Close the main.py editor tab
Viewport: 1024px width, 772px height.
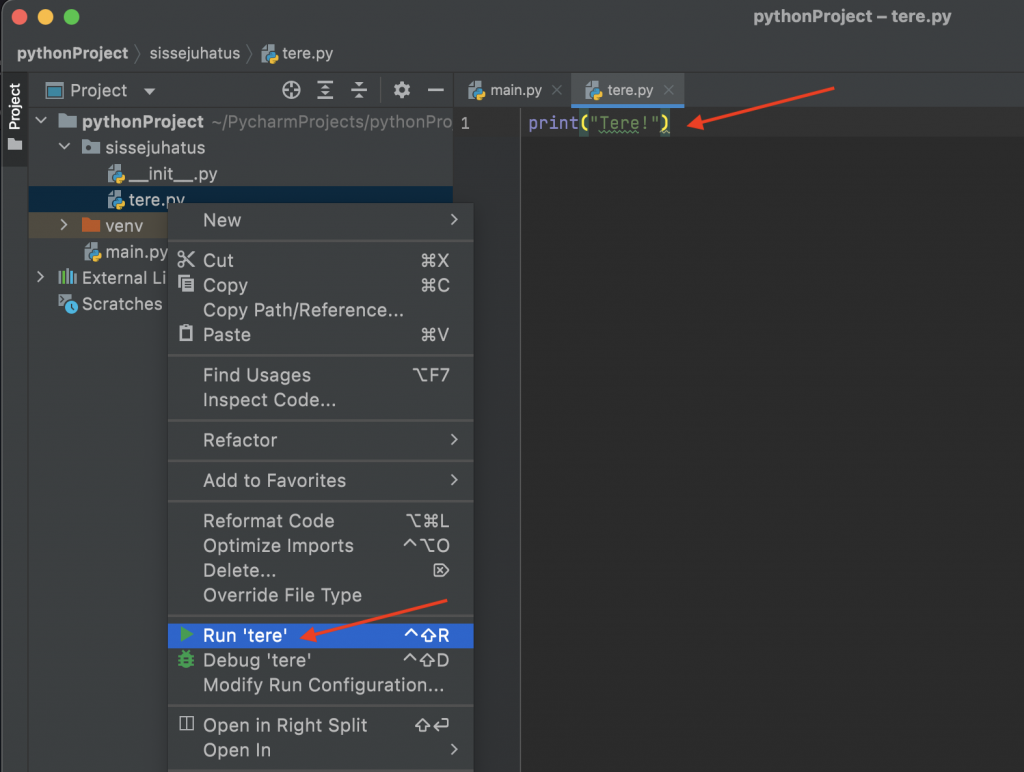(557, 90)
